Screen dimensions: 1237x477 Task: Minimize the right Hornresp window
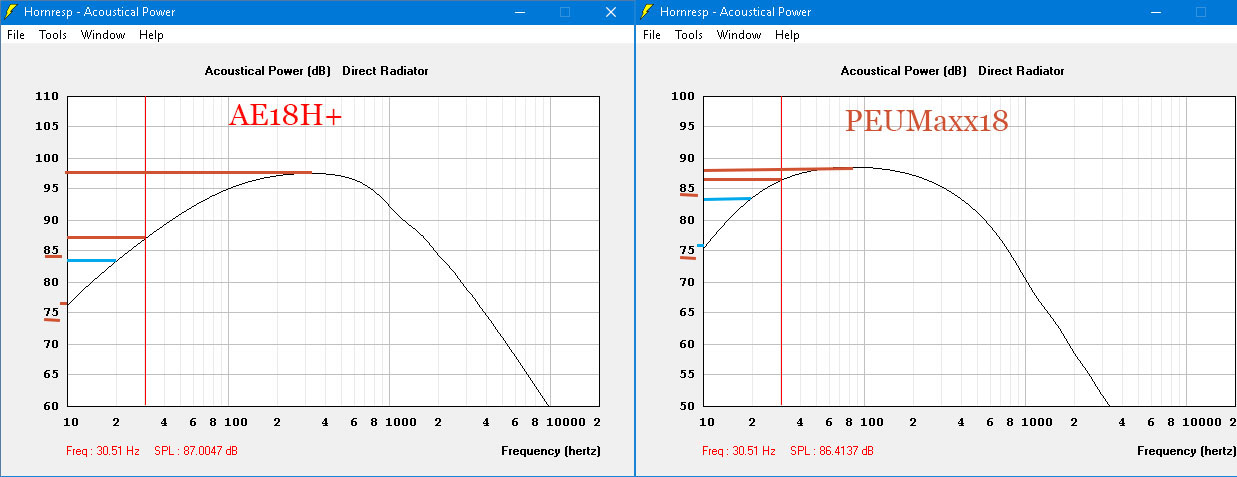pos(1155,12)
